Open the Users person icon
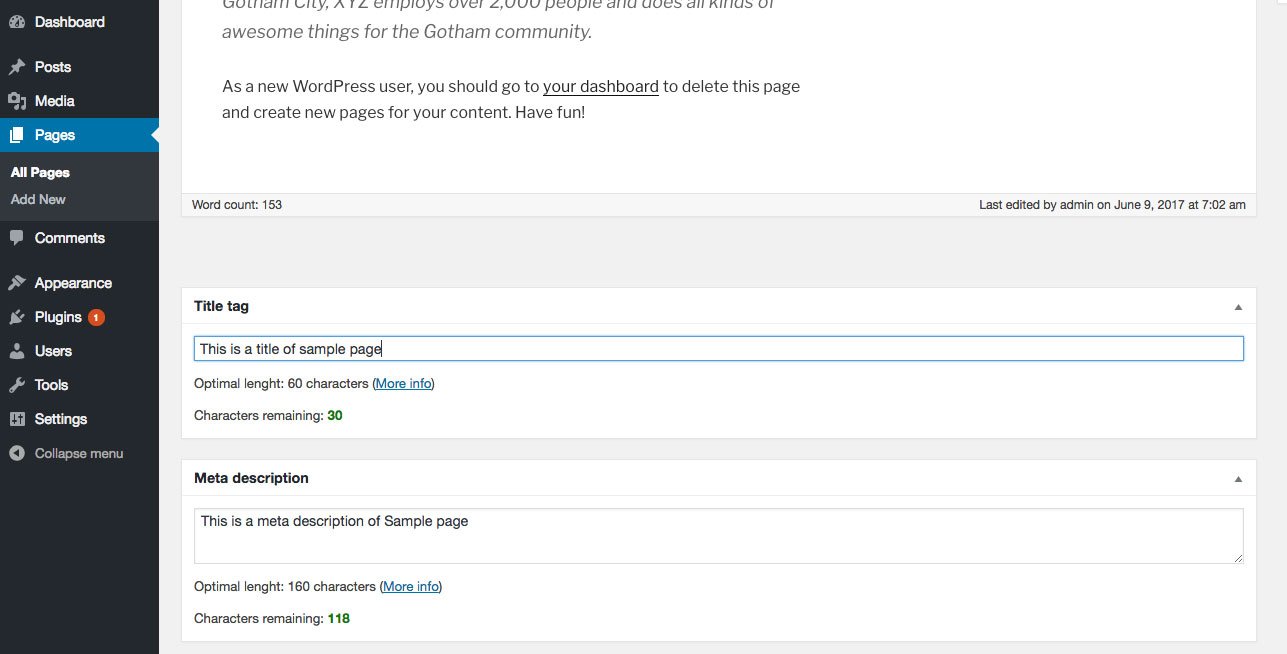The width and height of the screenshot is (1287, 654). (x=16, y=351)
